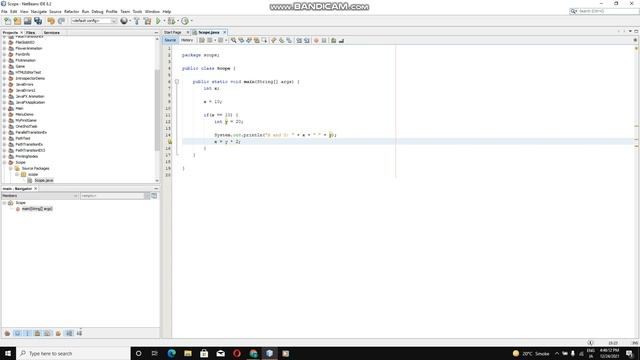This screenshot has width=640, height=360.
Task: Click the Windows Start button
Action: point(8,353)
